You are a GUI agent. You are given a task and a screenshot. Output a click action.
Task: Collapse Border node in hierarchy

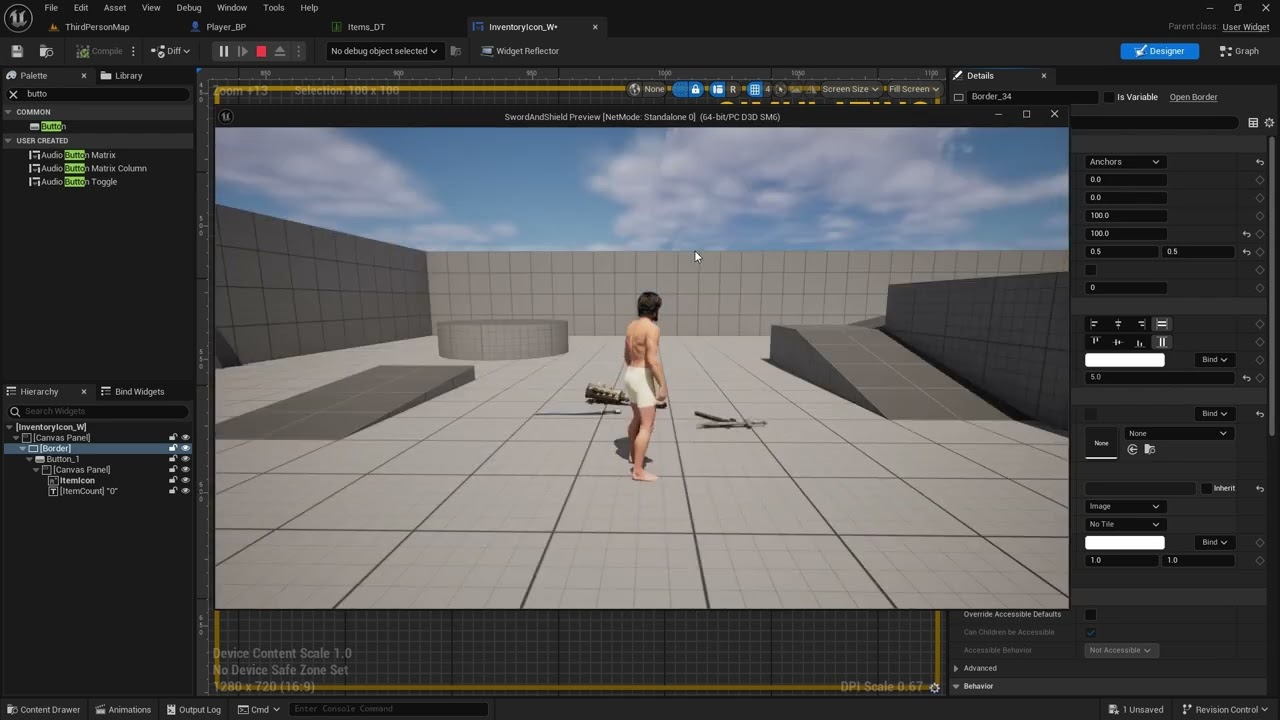coord(23,448)
